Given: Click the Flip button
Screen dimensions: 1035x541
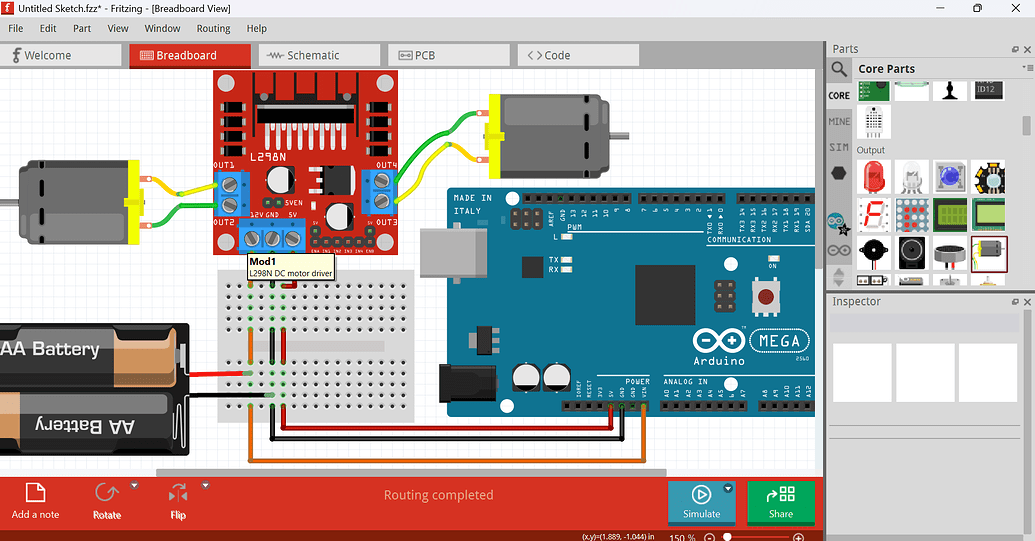Looking at the screenshot, I should [178, 501].
